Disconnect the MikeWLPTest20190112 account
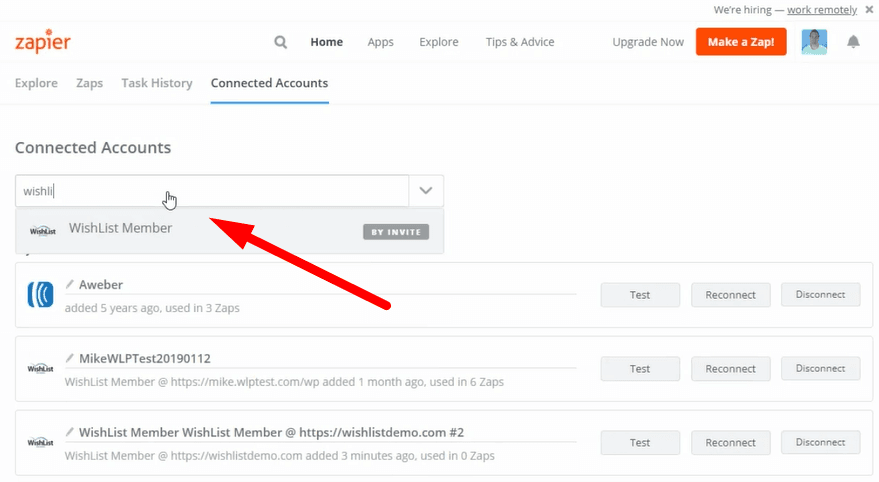This screenshot has width=879, height=482. point(821,369)
